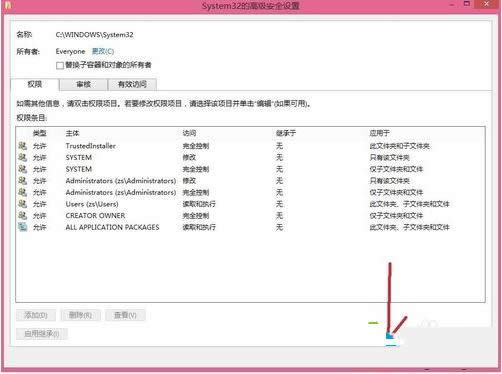The image size is (502, 374).
Task: Click 读取和执行 in the Users row
Action: (x=199, y=204)
